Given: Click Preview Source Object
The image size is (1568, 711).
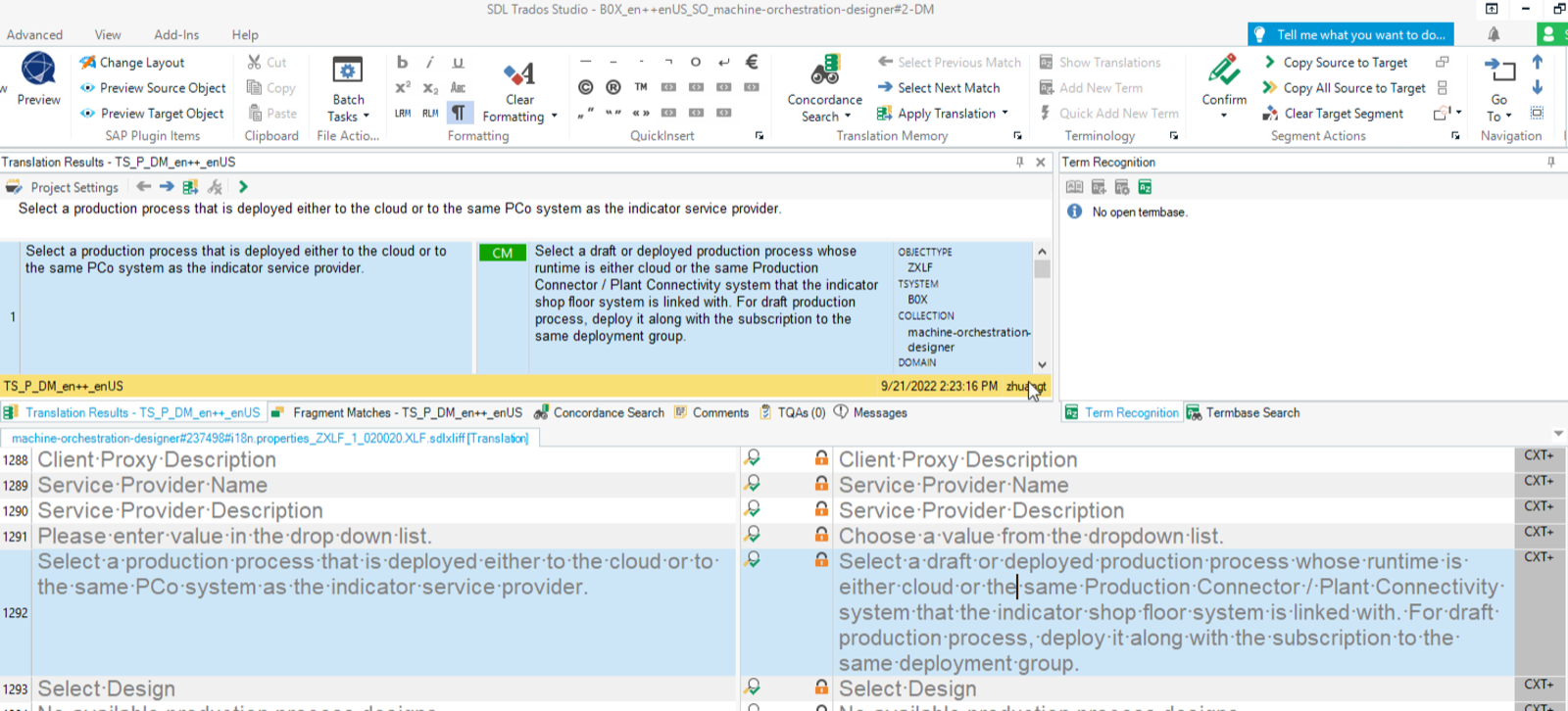Looking at the screenshot, I should click(153, 87).
